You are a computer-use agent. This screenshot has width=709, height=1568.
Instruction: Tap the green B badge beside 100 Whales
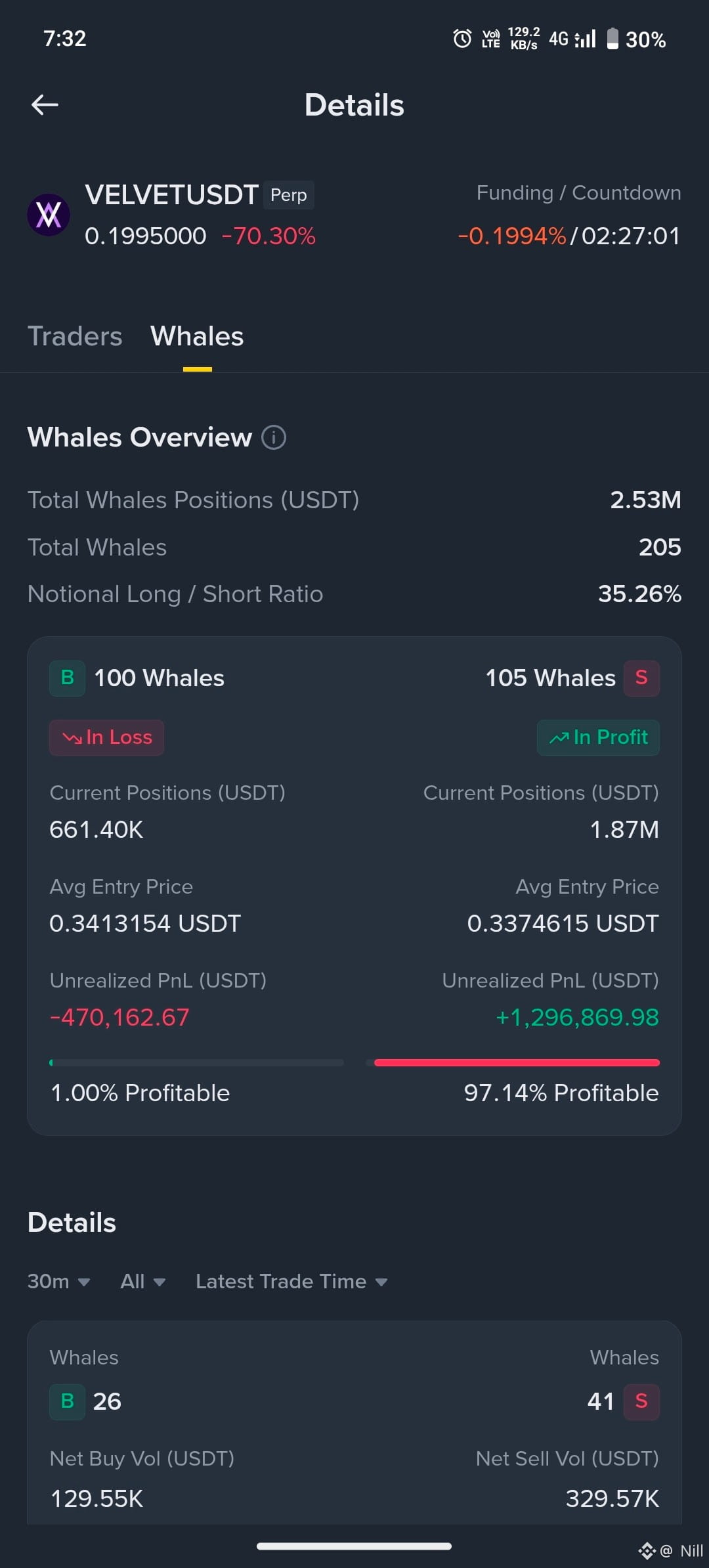point(67,678)
